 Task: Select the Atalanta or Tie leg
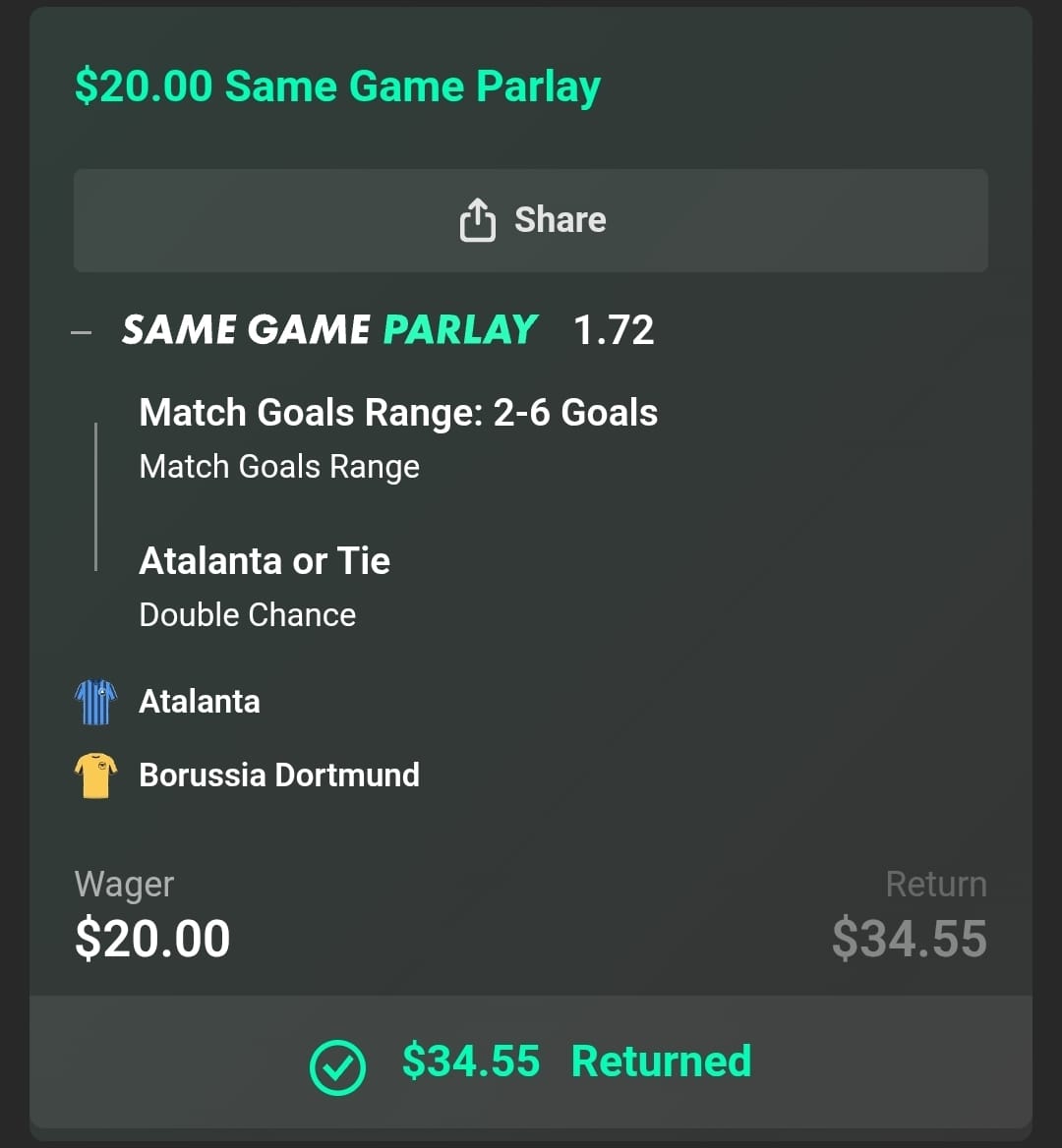point(265,561)
